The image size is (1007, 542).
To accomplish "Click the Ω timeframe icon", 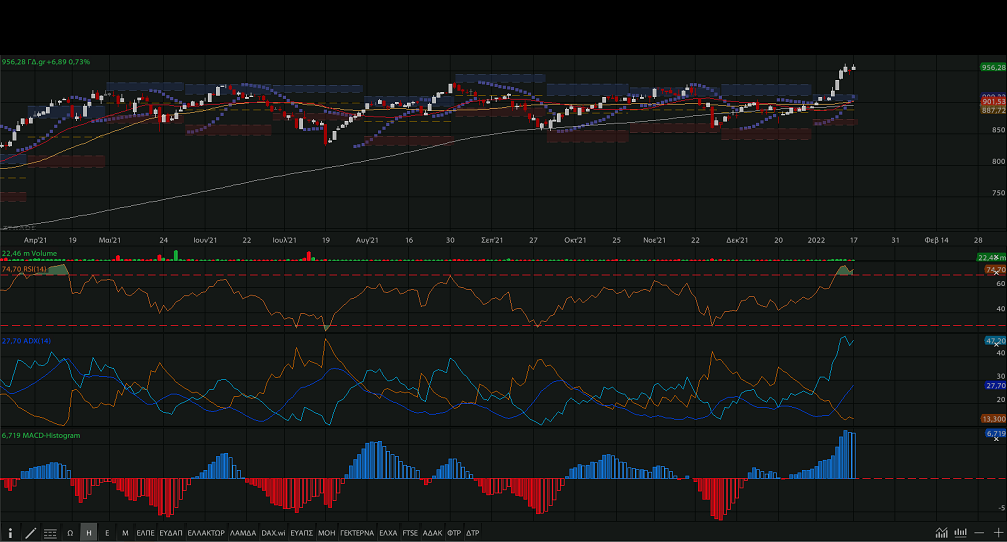I will 70,533.
